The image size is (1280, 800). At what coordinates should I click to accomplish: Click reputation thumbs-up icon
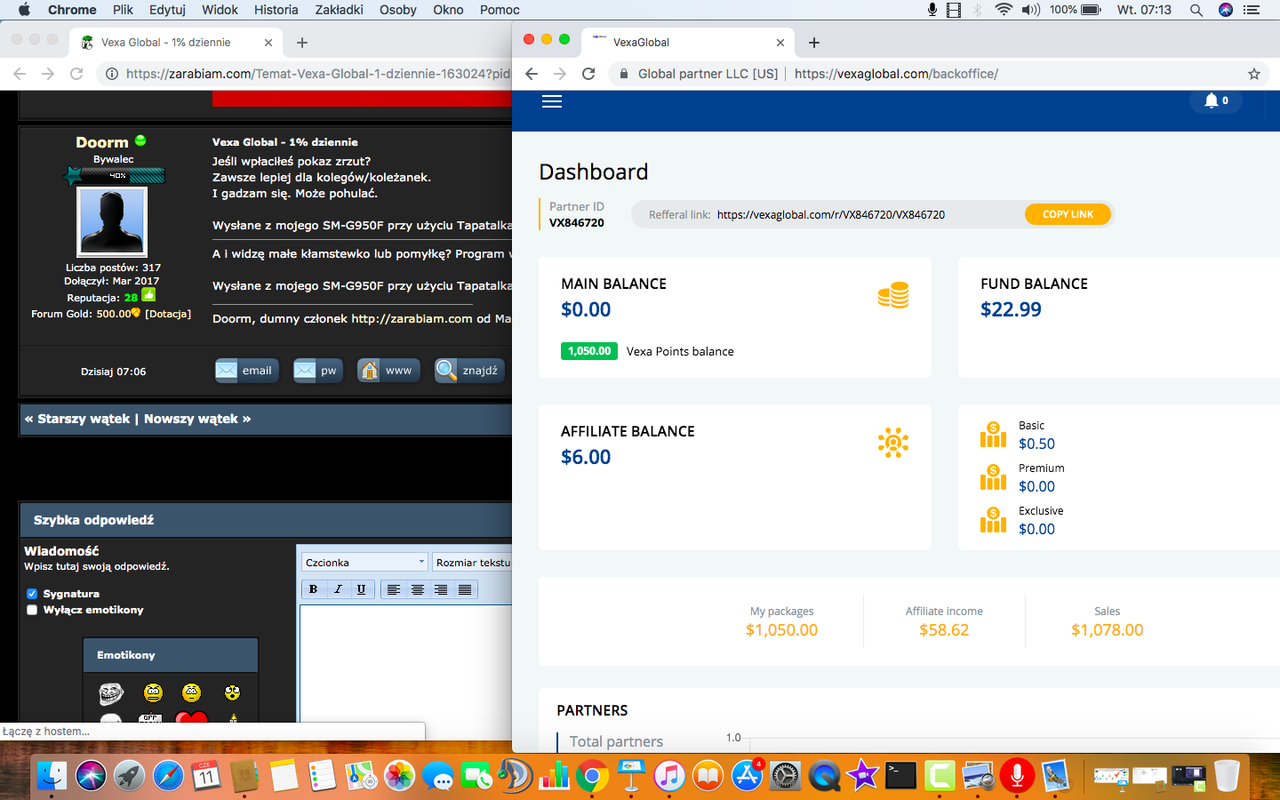click(x=148, y=296)
